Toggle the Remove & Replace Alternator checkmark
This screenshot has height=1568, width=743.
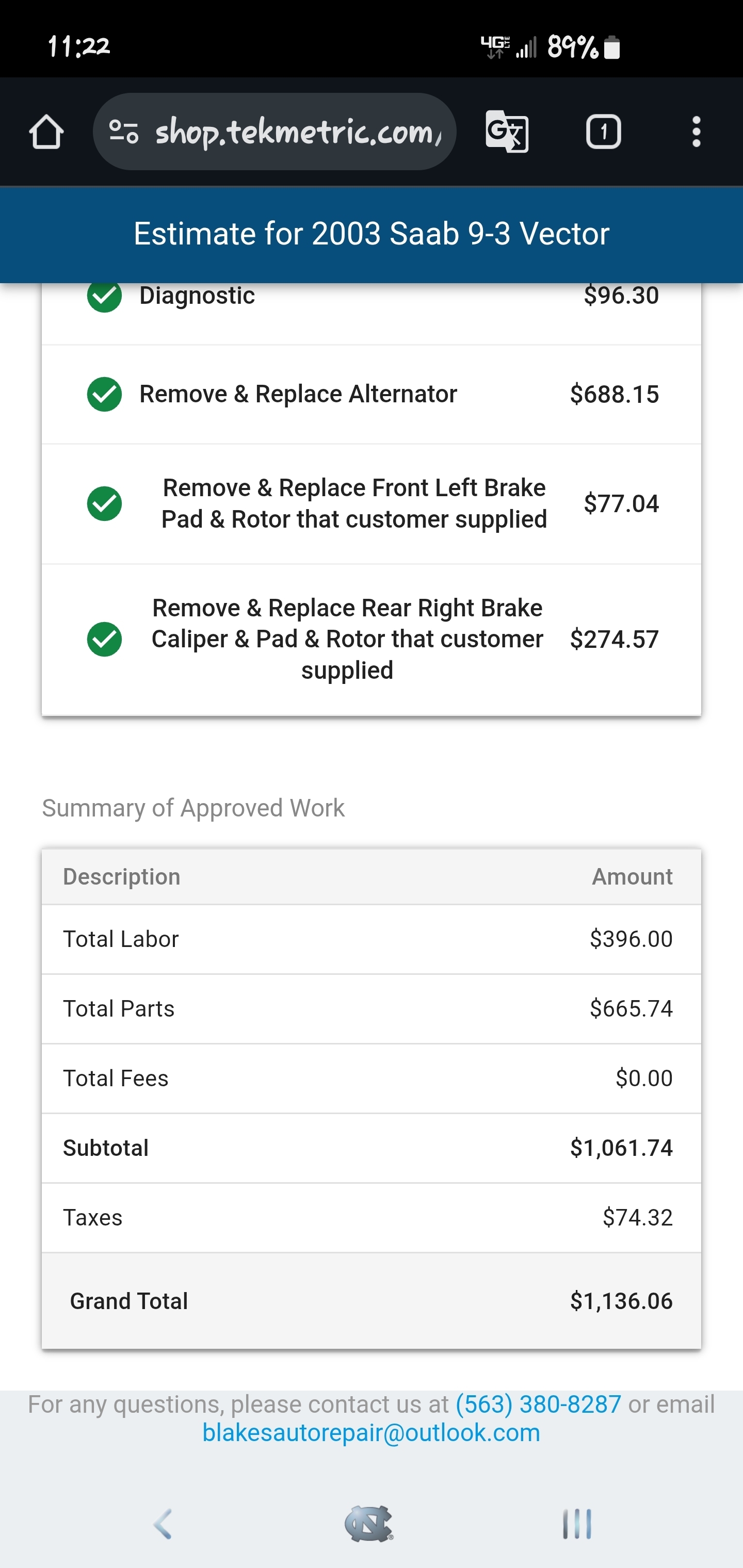pyautogui.click(x=104, y=395)
